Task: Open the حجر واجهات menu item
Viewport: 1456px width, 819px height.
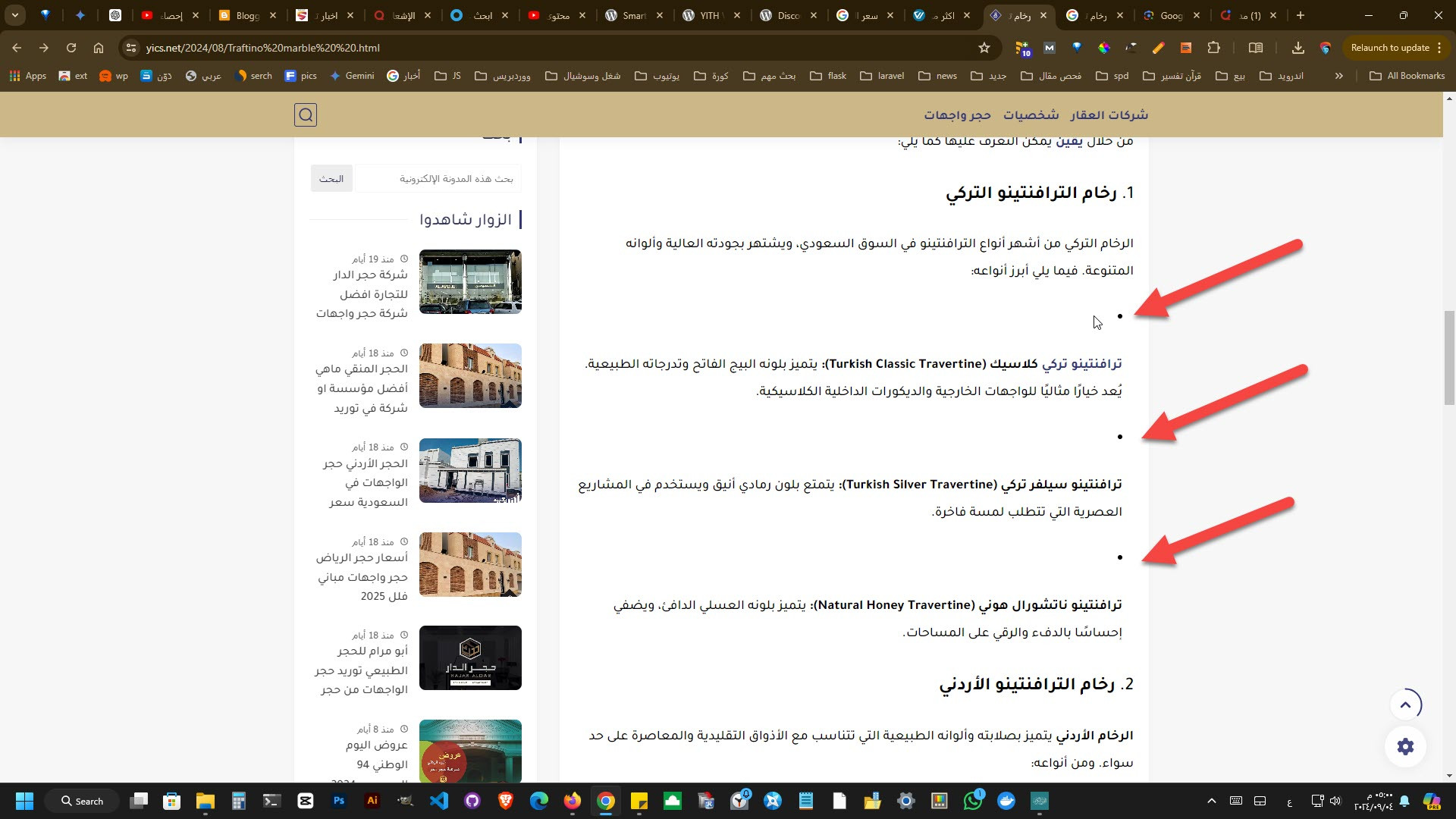Action: coord(957,115)
